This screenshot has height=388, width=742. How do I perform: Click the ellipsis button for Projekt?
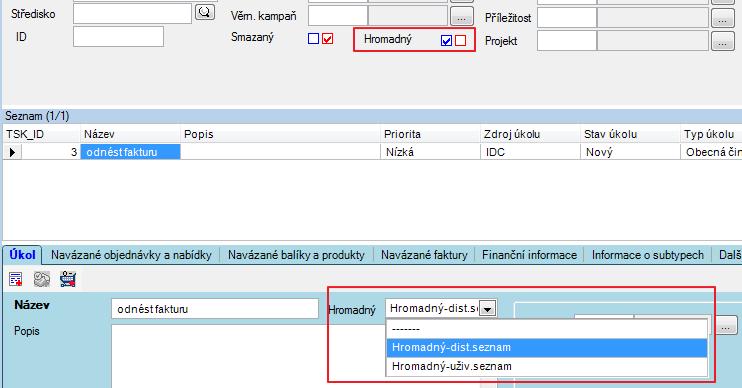coord(723,41)
